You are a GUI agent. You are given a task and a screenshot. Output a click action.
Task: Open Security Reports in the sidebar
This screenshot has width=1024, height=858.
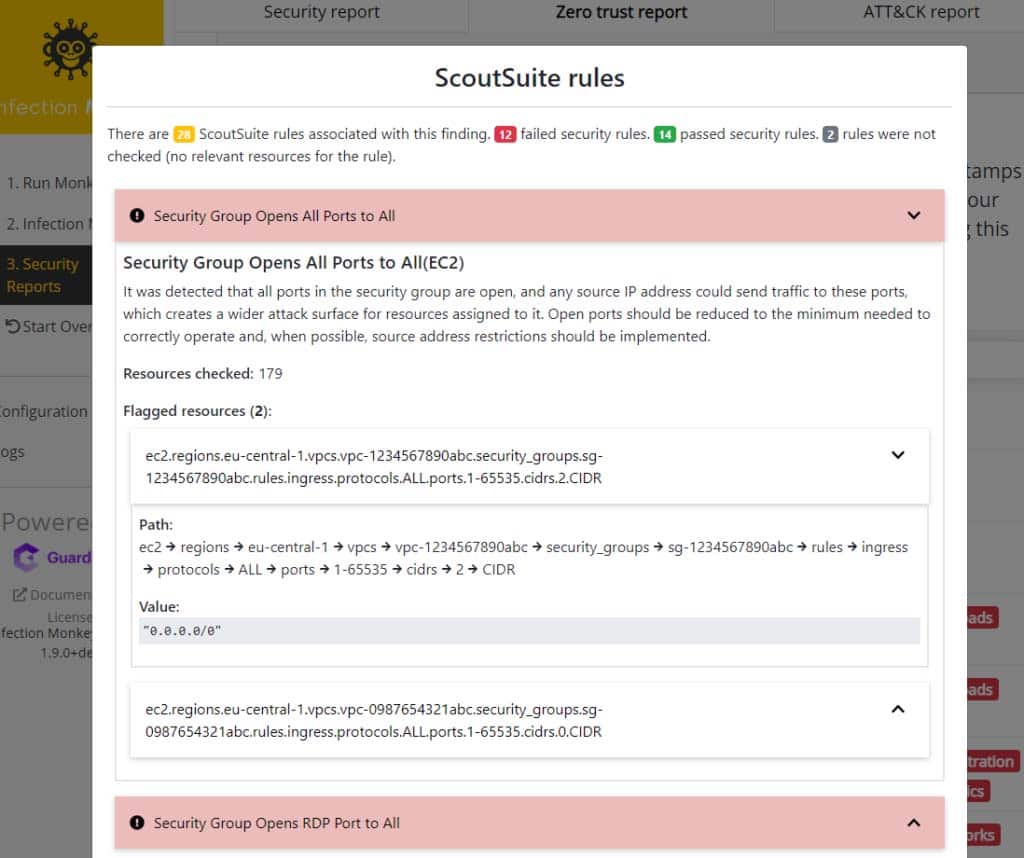(45, 275)
